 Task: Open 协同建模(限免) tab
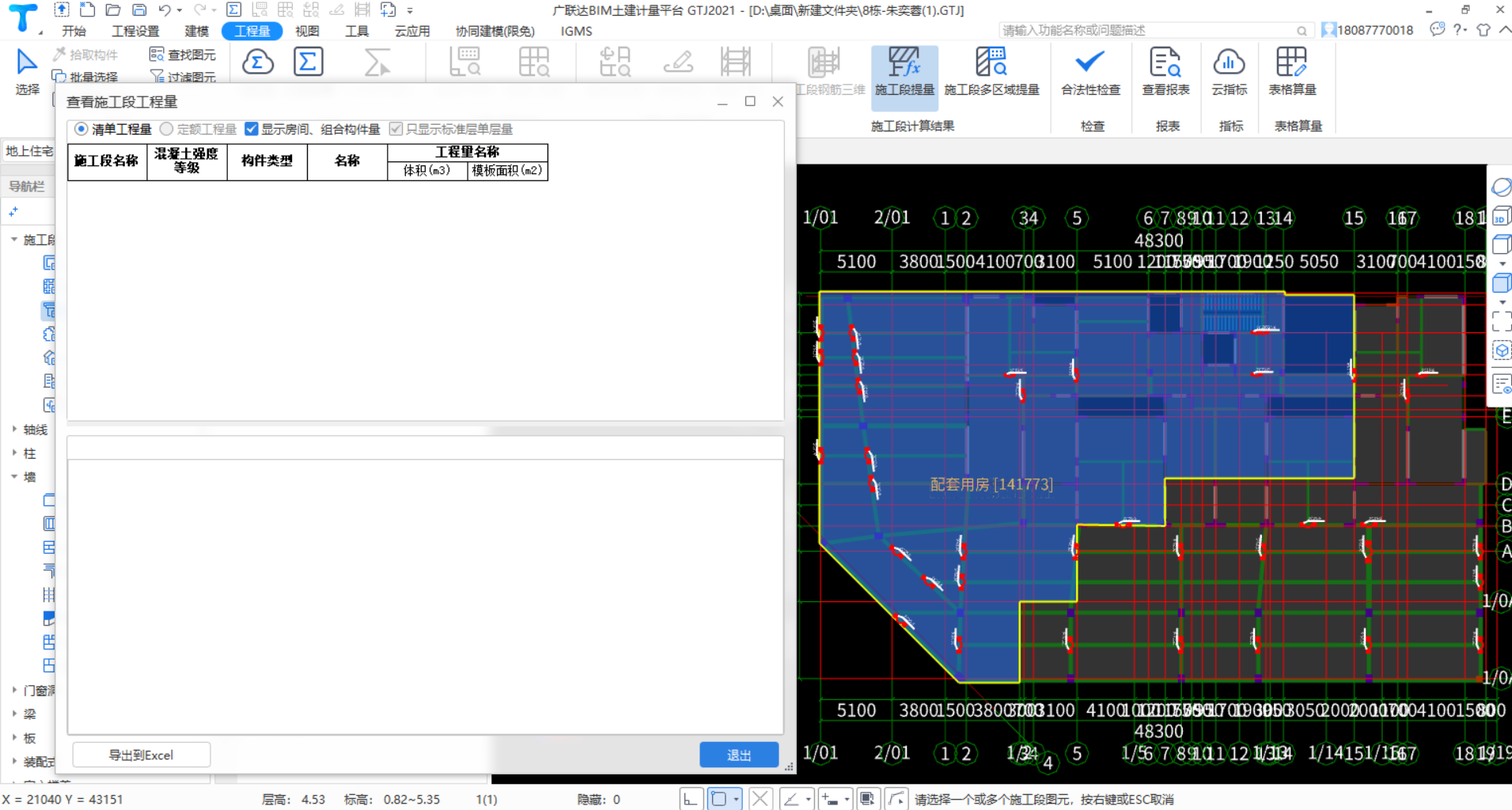tap(495, 31)
